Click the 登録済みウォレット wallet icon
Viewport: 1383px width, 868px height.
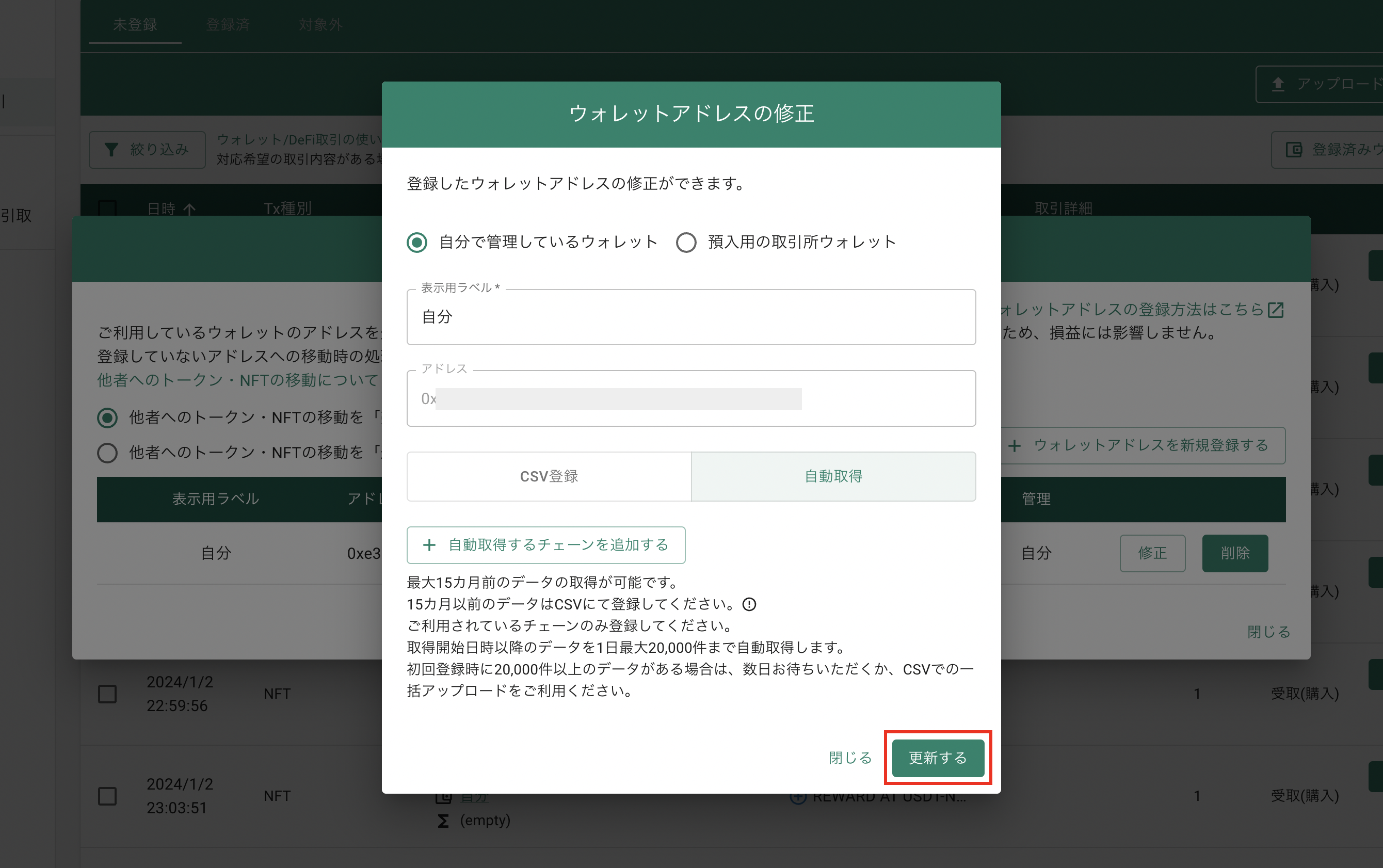point(1294,150)
